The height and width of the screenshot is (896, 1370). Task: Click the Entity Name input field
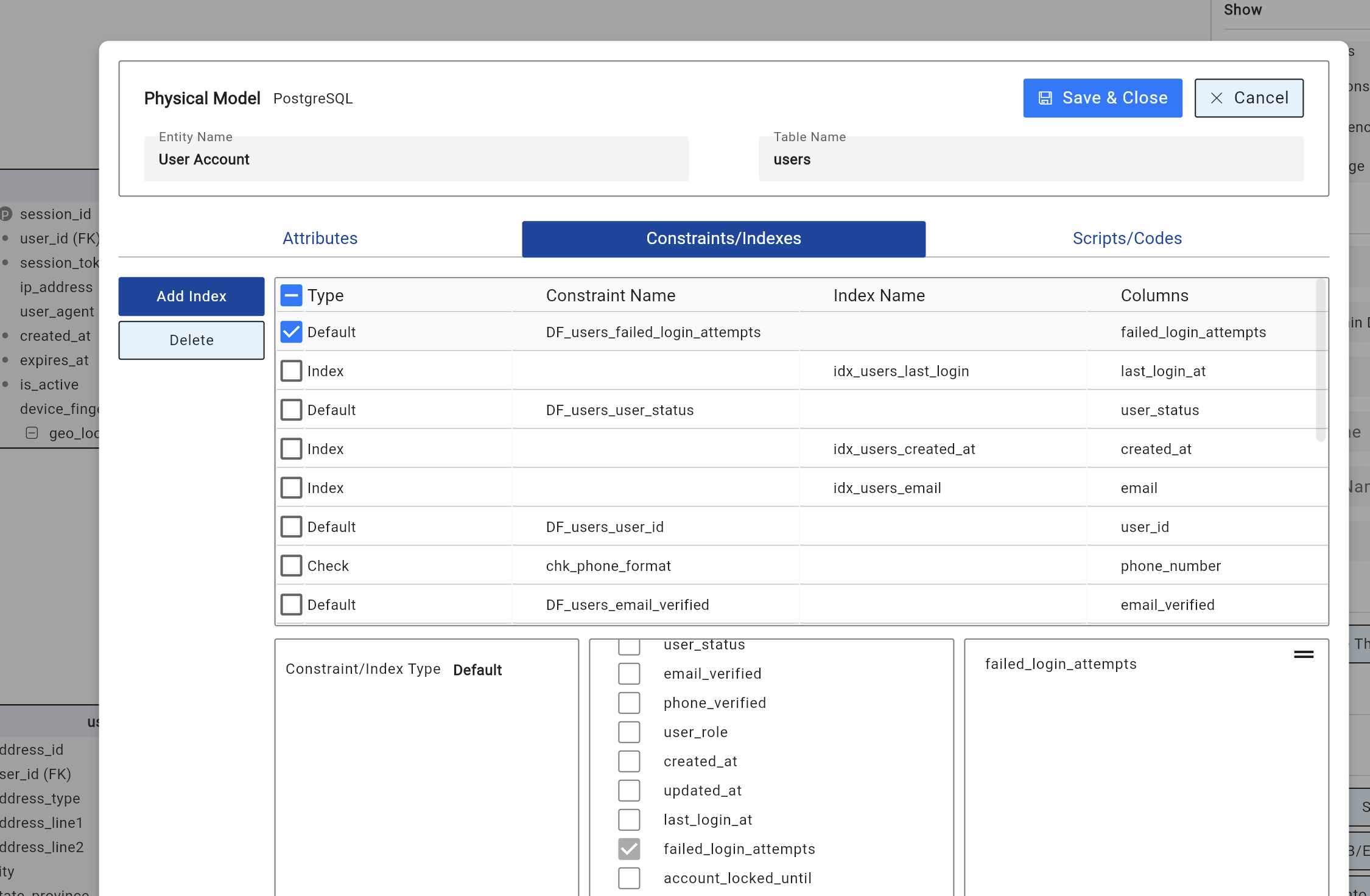[x=416, y=159]
